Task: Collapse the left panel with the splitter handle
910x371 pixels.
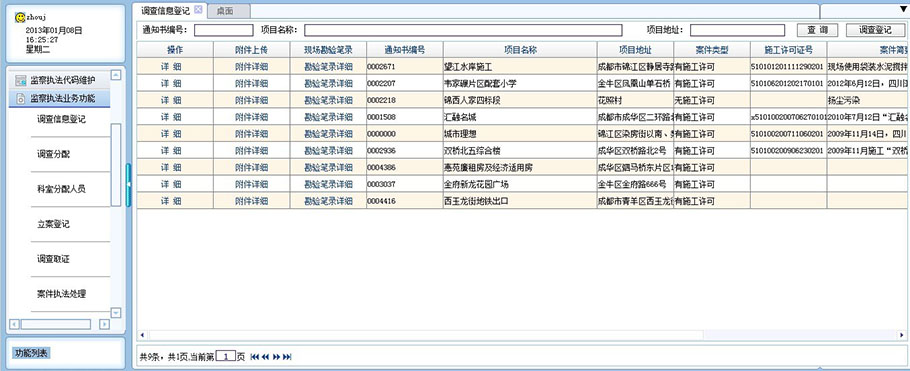Action: pos(128,185)
